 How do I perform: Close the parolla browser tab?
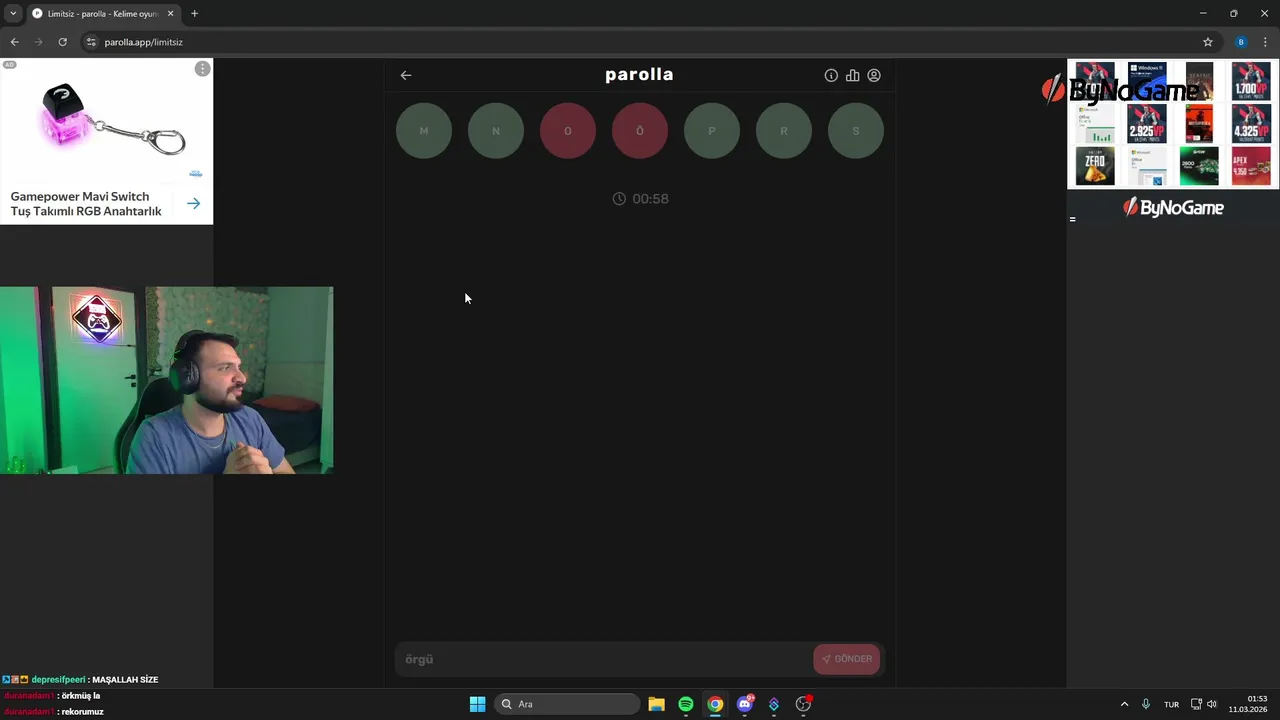pos(170,14)
